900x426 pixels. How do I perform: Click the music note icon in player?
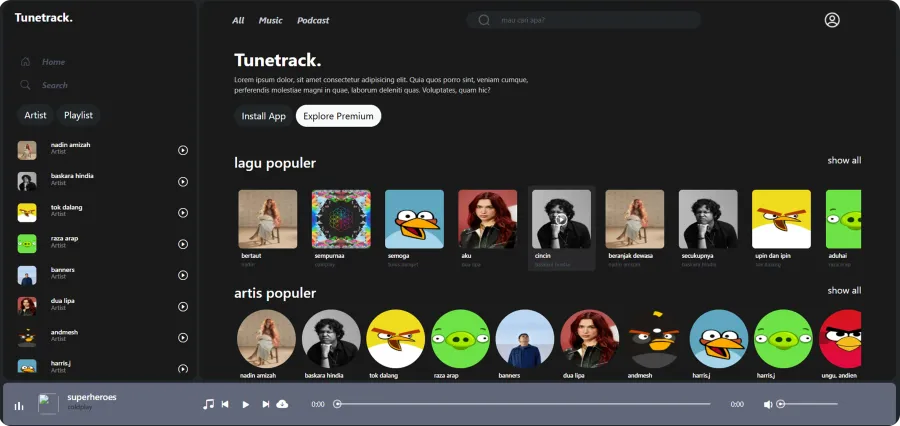point(208,404)
